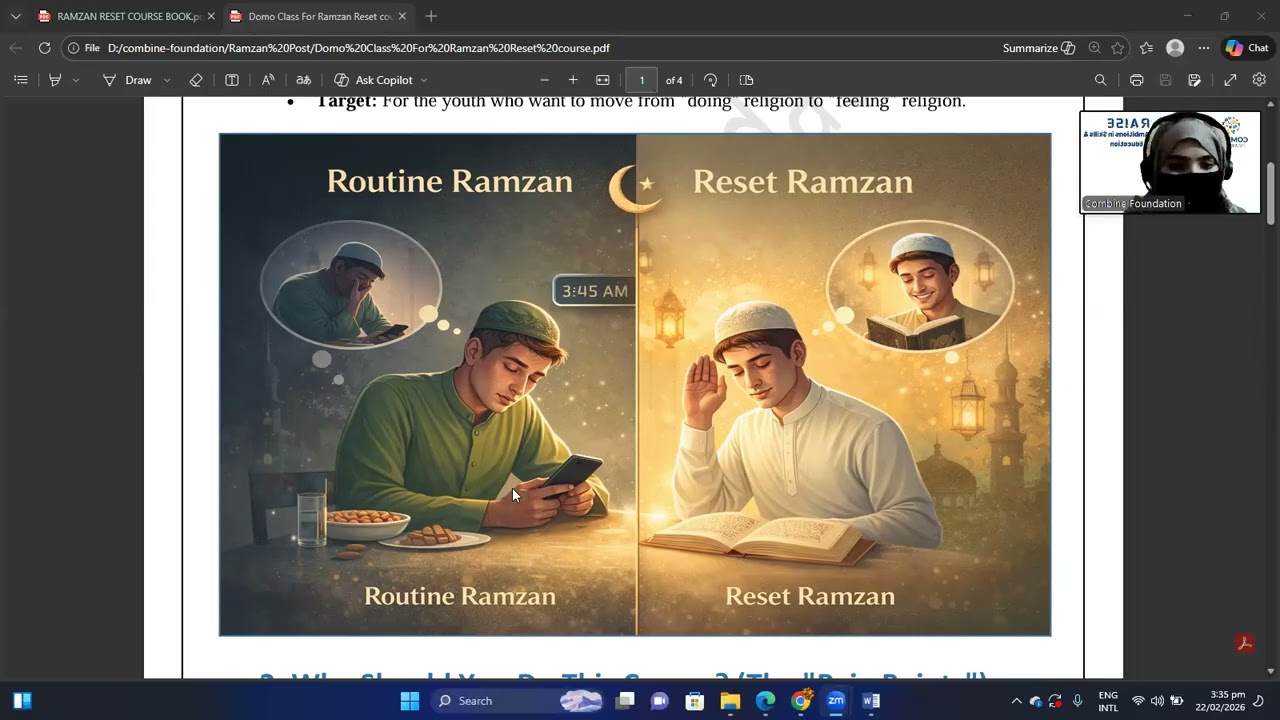Screen dimensions: 1280x720
Task: Open Word from taskbar
Action: pyautogui.click(x=871, y=701)
